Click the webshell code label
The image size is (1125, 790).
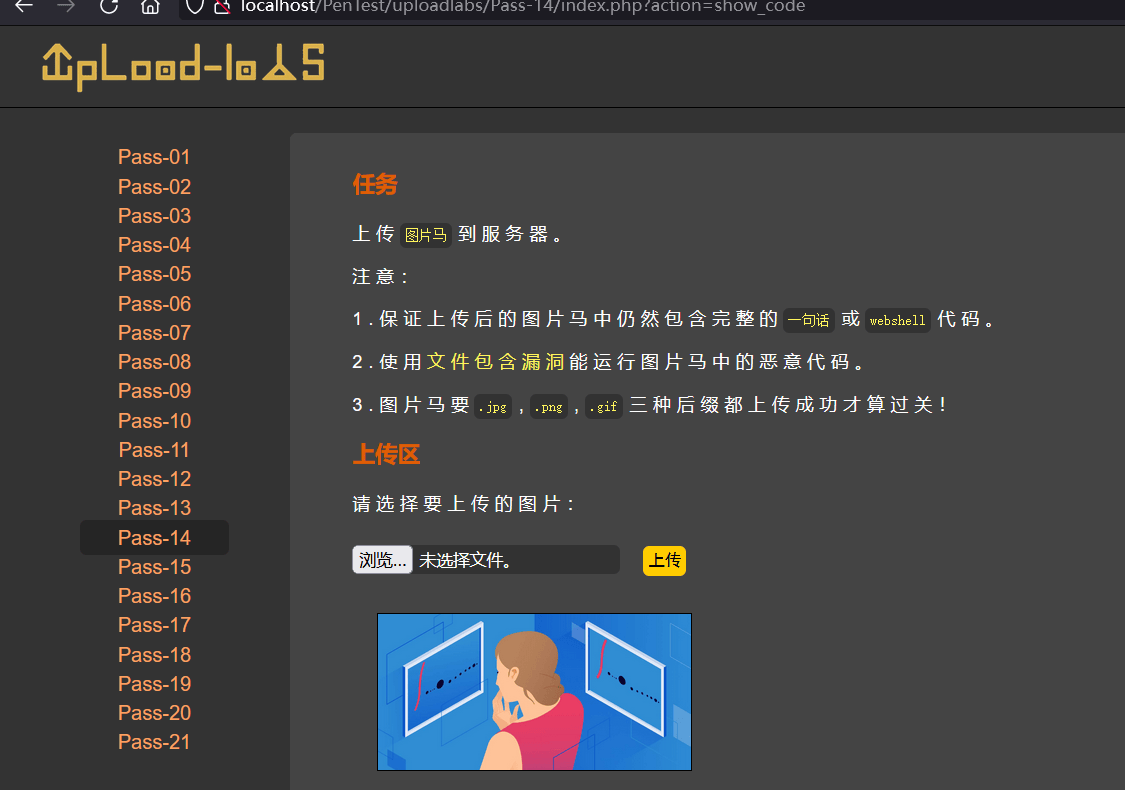click(898, 320)
